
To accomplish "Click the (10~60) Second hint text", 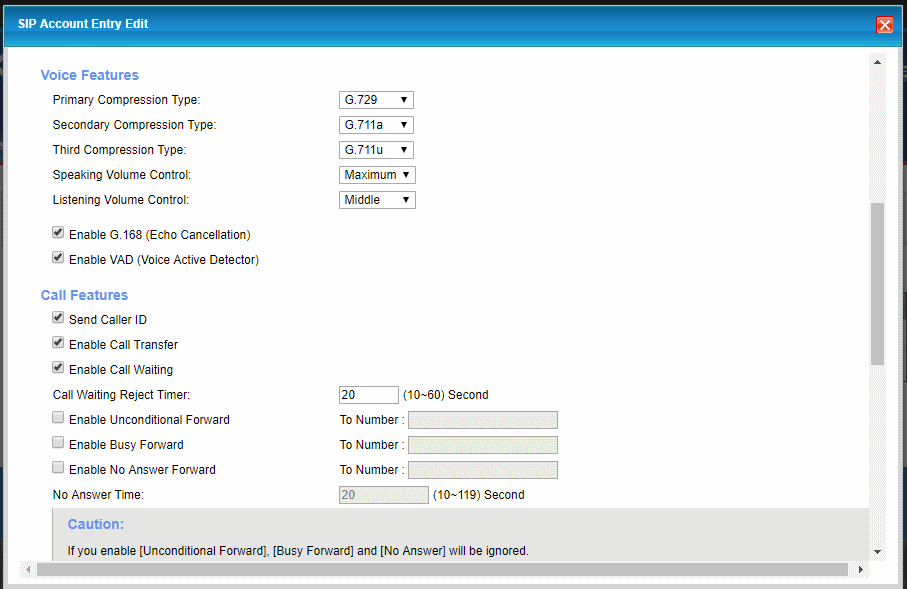I will pyautogui.click(x=445, y=395).
